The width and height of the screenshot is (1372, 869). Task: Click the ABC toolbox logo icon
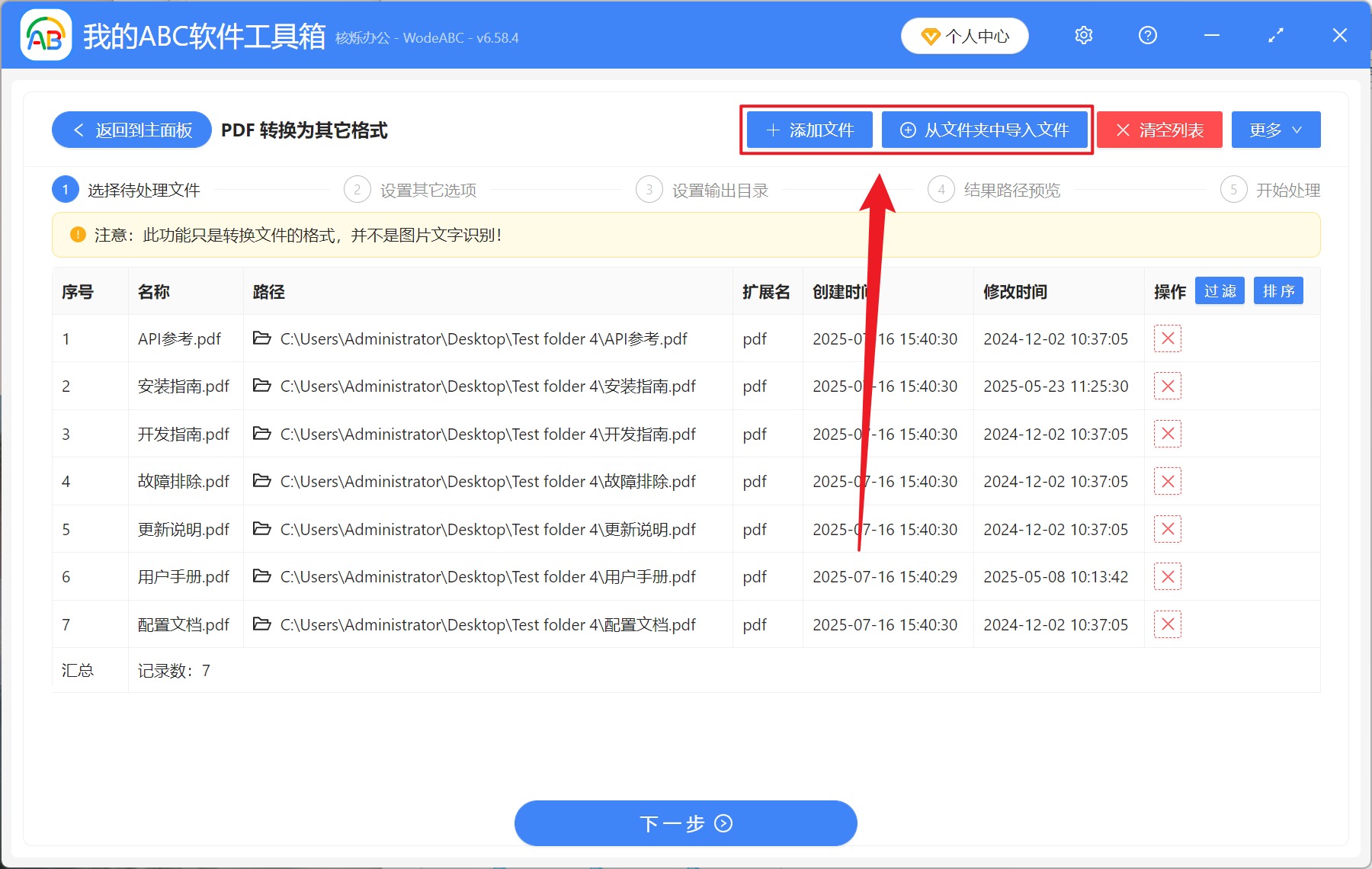click(45, 35)
